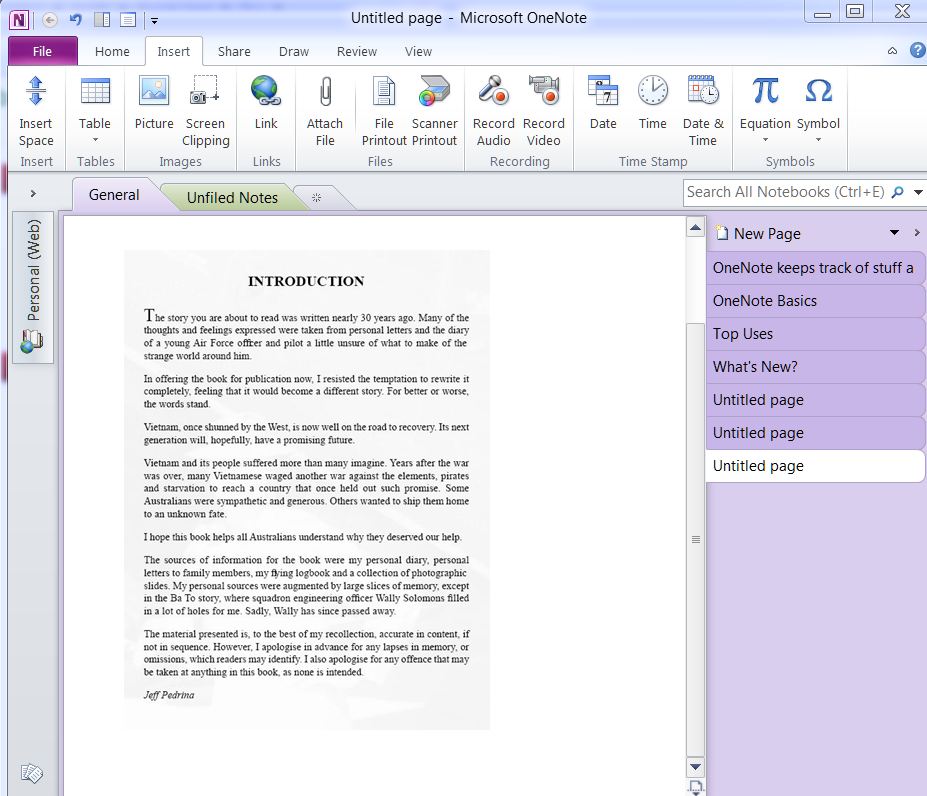Click the OneNote app icon in title bar
927x796 pixels.
(x=19, y=20)
